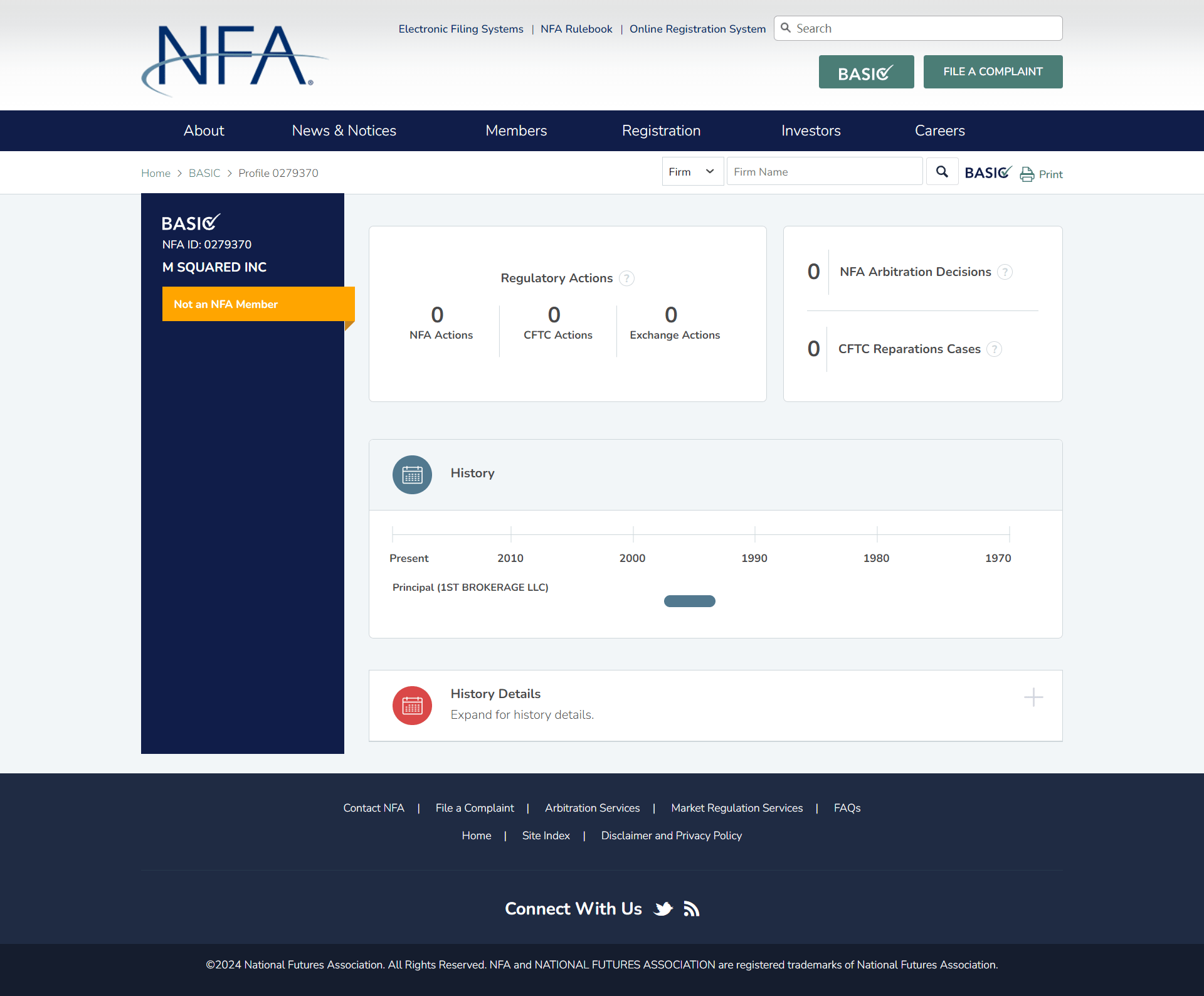The width and height of the screenshot is (1204, 996).
Task: Open the Registration menu
Action: 661,130
